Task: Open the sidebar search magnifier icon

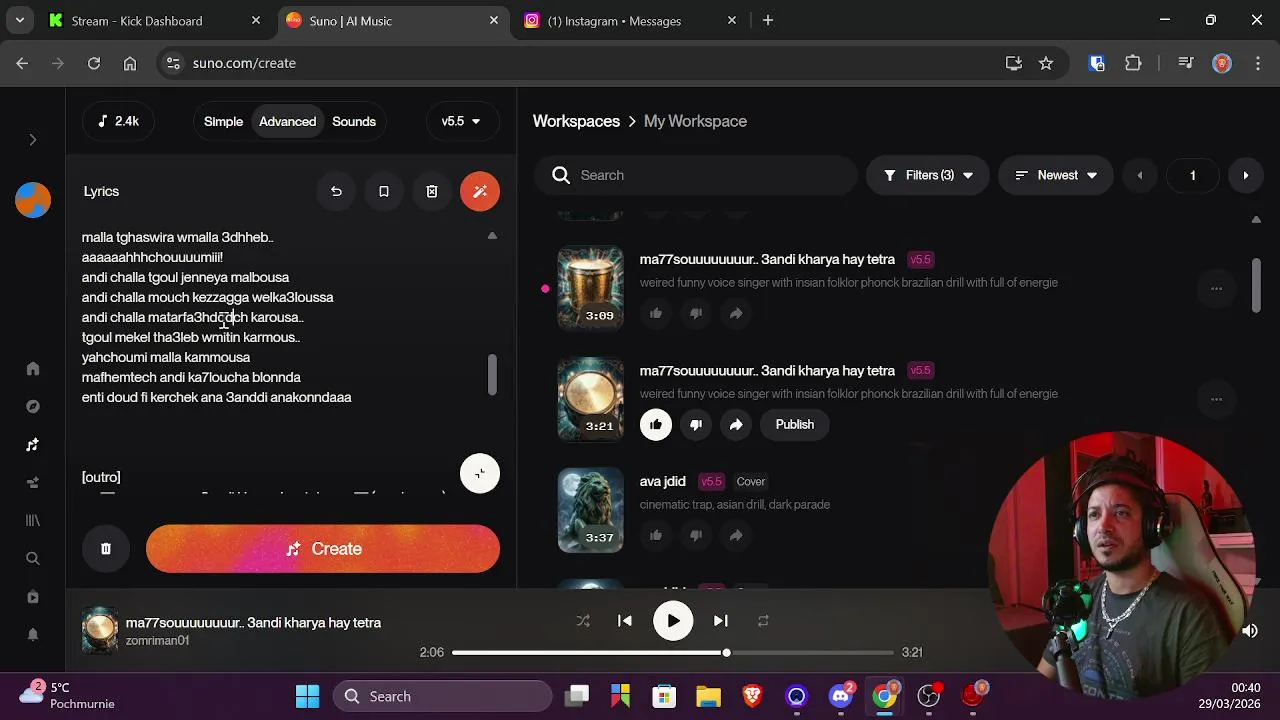Action: click(33, 559)
